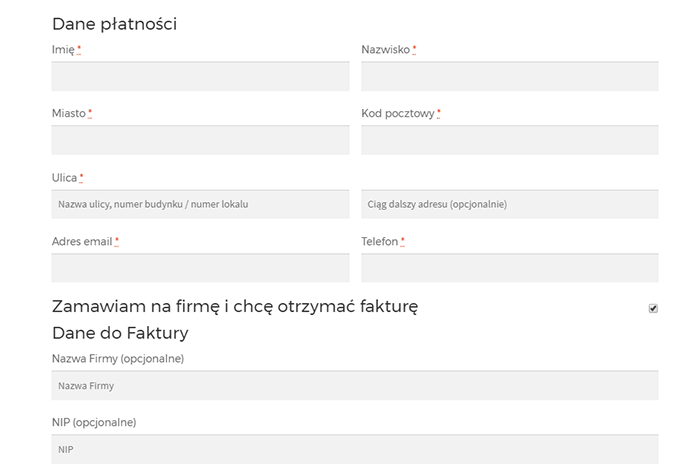Click the 'NIP (opcjonalne)' label
700x473 pixels.
pyautogui.click(x=94, y=422)
